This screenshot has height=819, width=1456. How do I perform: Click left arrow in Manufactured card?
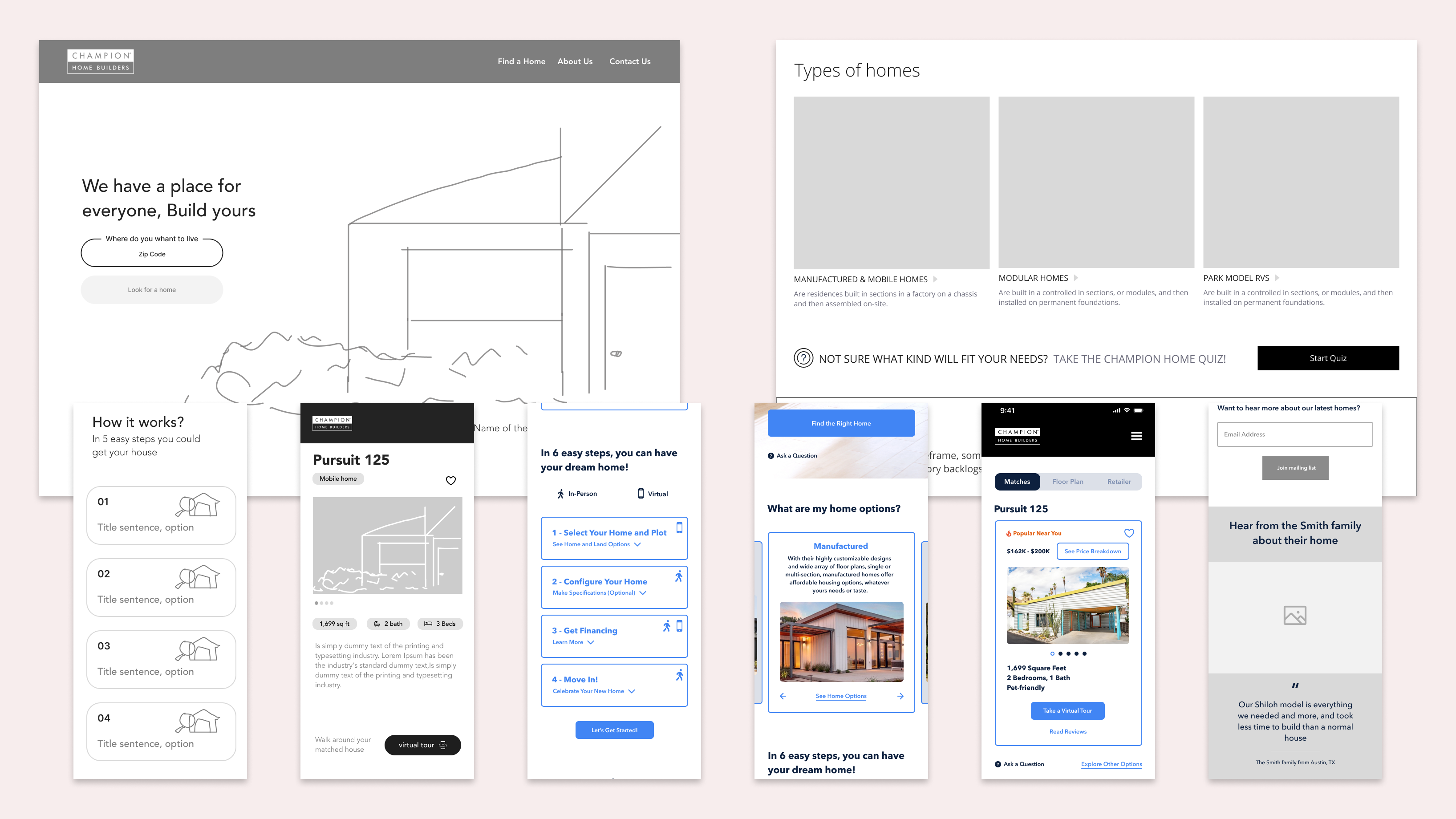[x=783, y=696]
